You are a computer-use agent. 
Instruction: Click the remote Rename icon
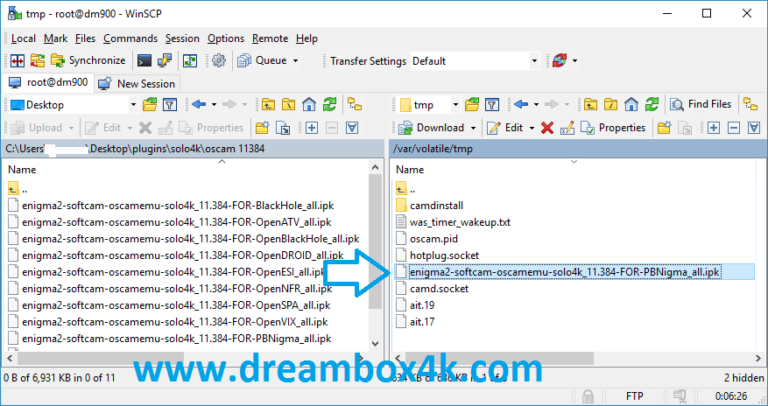coord(567,128)
